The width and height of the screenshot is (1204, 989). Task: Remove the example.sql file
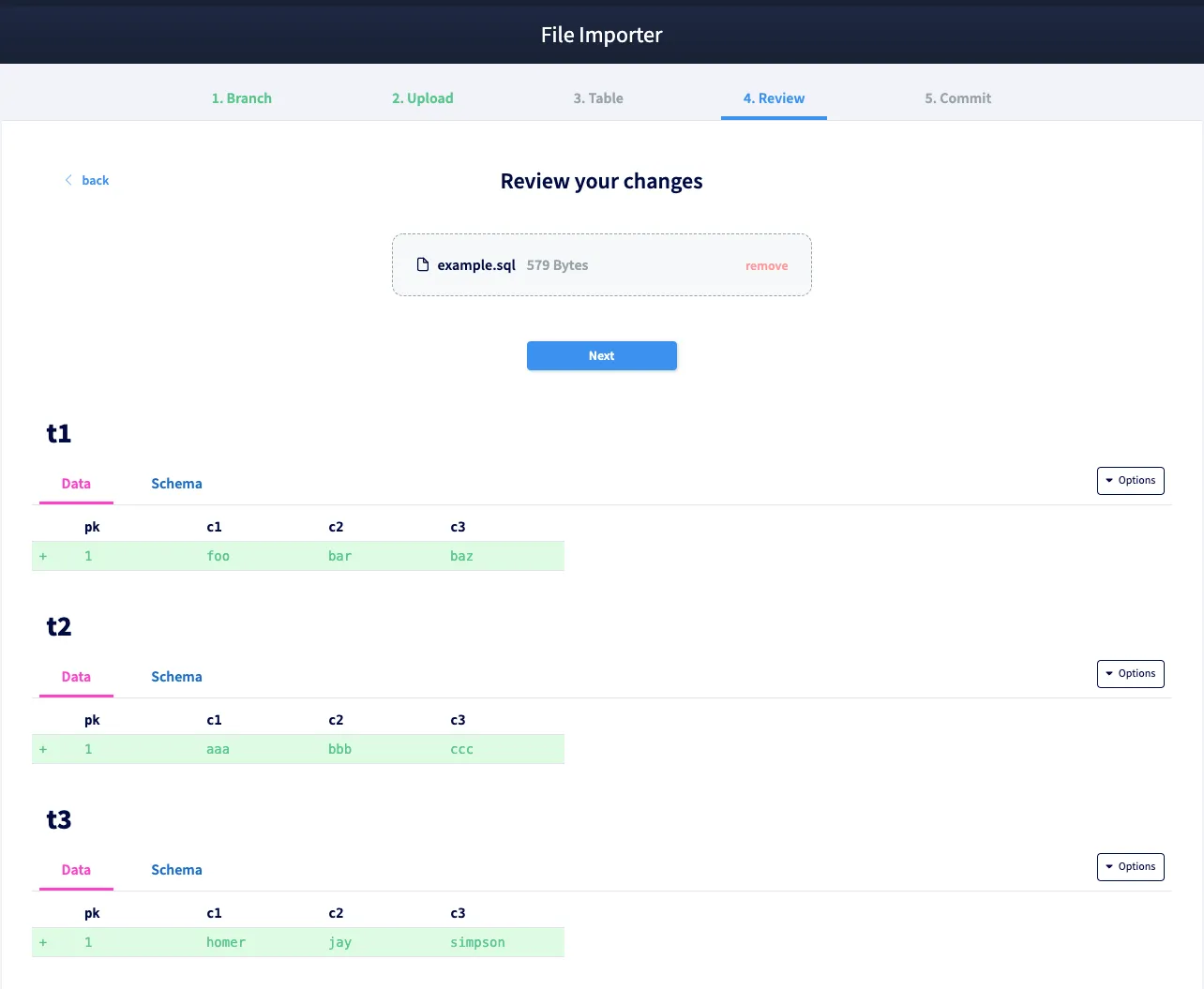(766, 266)
